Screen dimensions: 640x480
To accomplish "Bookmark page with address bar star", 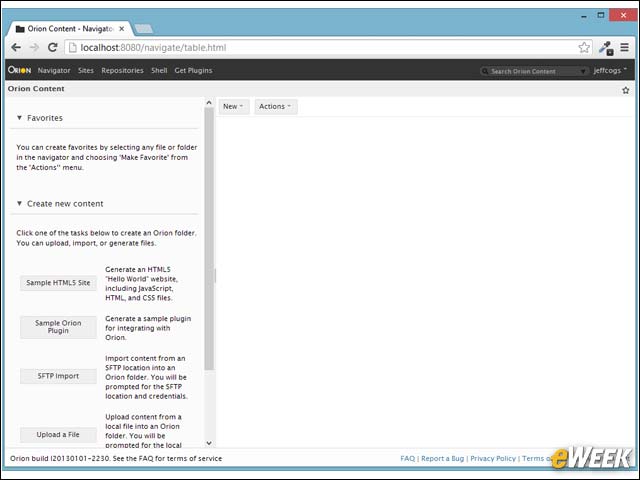I will 584,47.
